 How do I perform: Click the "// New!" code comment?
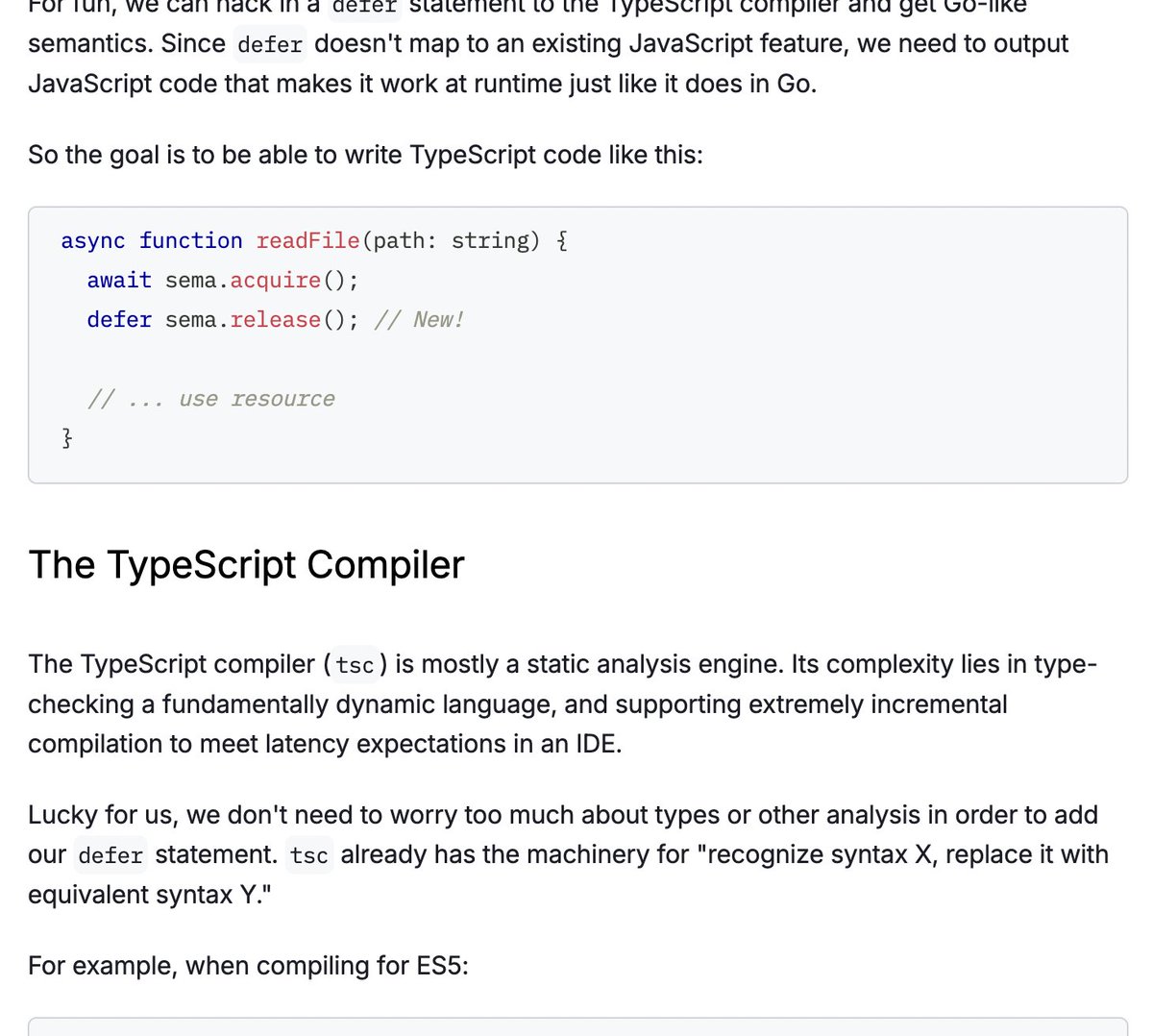pyautogui.click(x=419, y=319)
